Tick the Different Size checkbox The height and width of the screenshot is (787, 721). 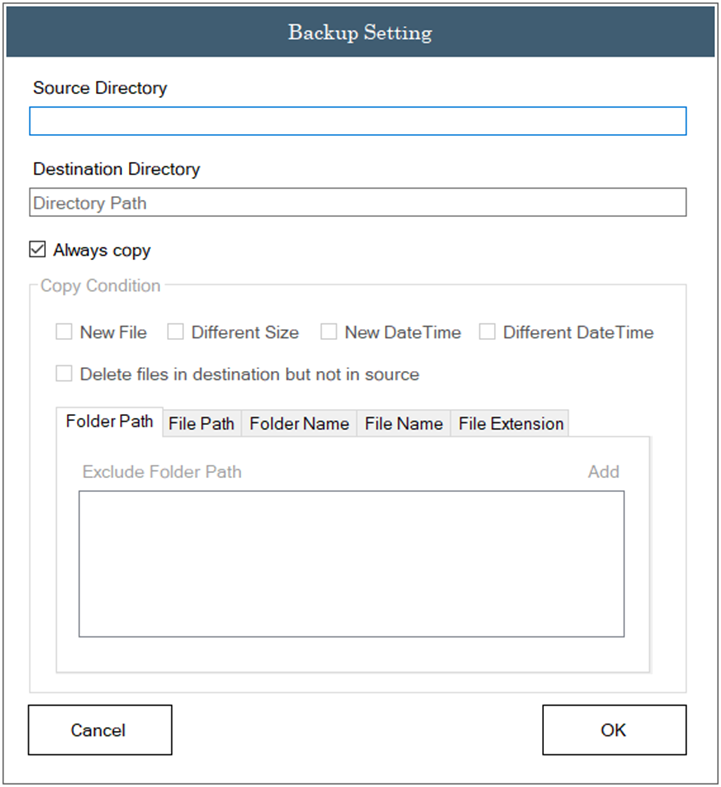[x=175, y=332]
